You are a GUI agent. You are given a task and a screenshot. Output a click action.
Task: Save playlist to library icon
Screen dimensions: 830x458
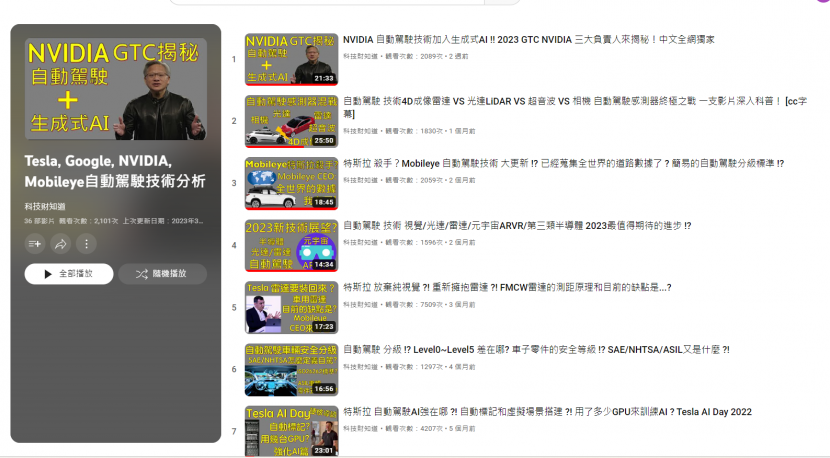(34, 244)
